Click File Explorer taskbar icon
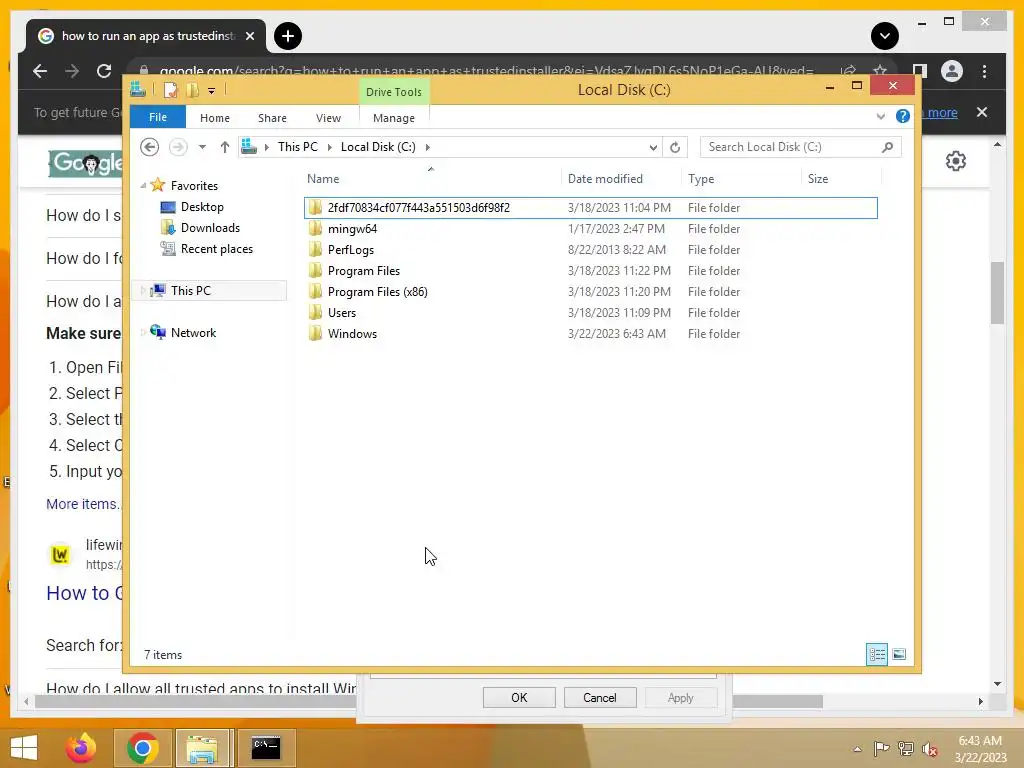This screenshot has height=768, width=1024. pyautogui.click(x=202, y=748)
